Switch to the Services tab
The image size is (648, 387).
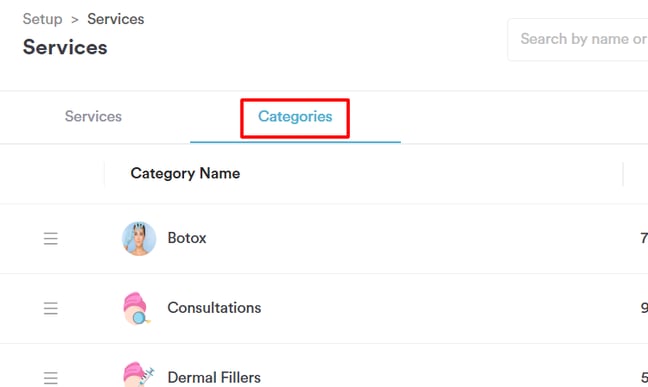click(x=93, y=117)
